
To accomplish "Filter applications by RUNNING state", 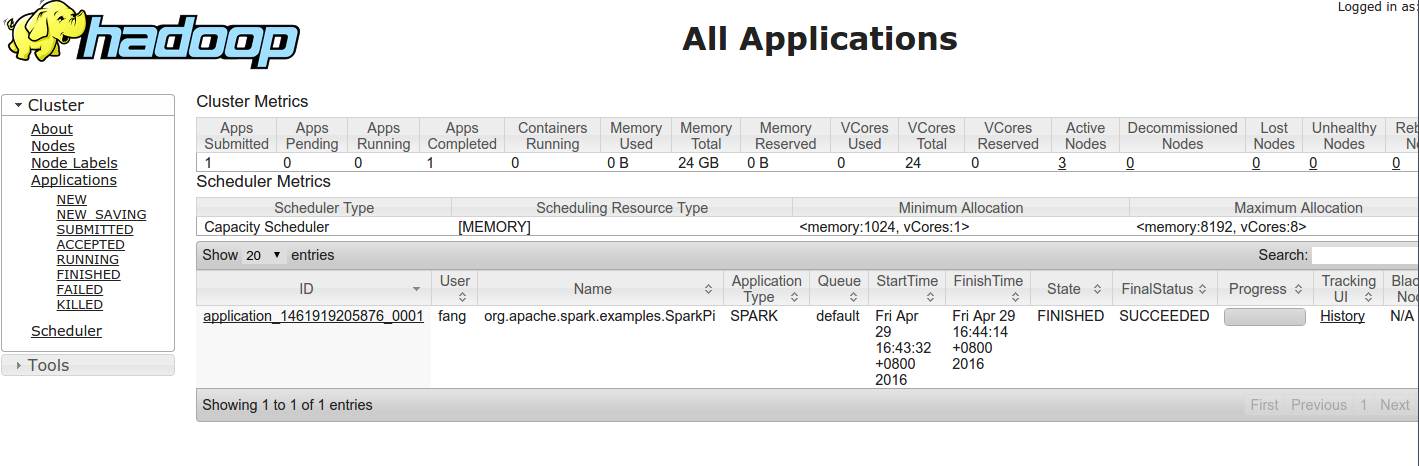I will coord(88,260).
